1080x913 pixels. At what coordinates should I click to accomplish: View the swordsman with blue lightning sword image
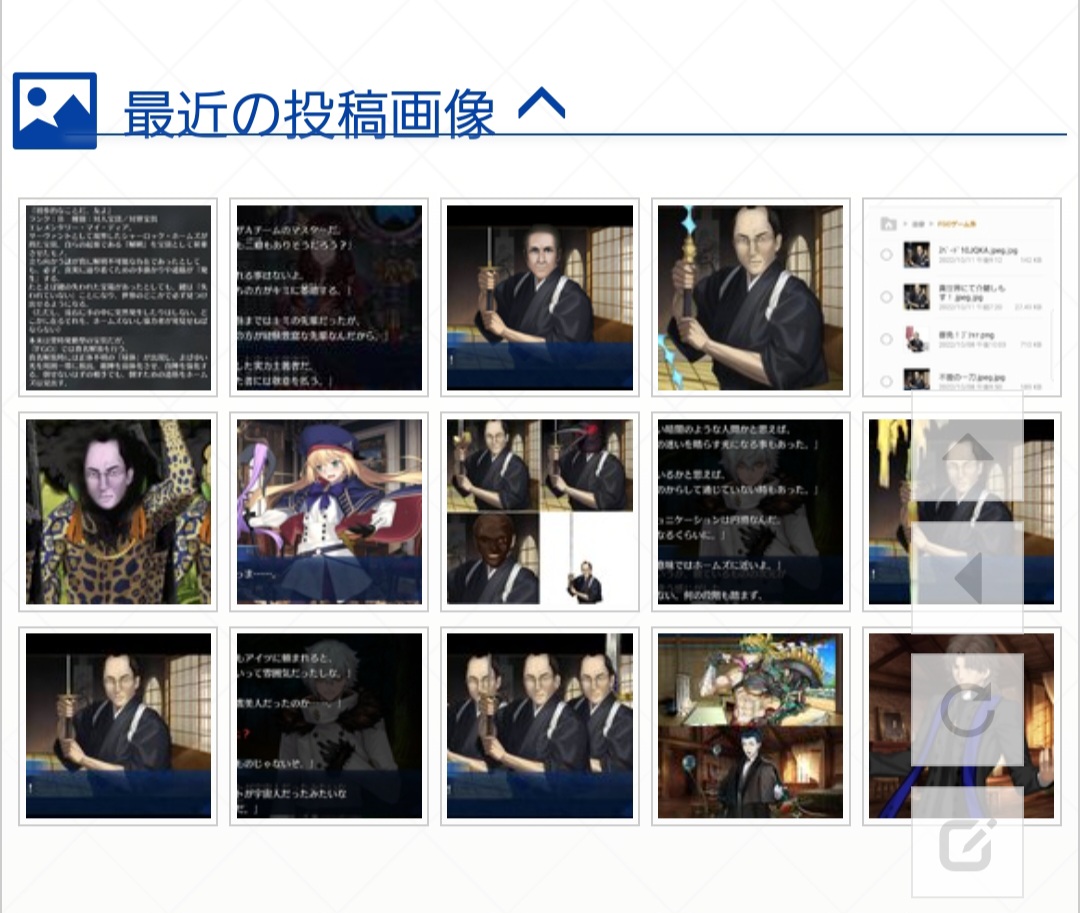click(751, 298)
